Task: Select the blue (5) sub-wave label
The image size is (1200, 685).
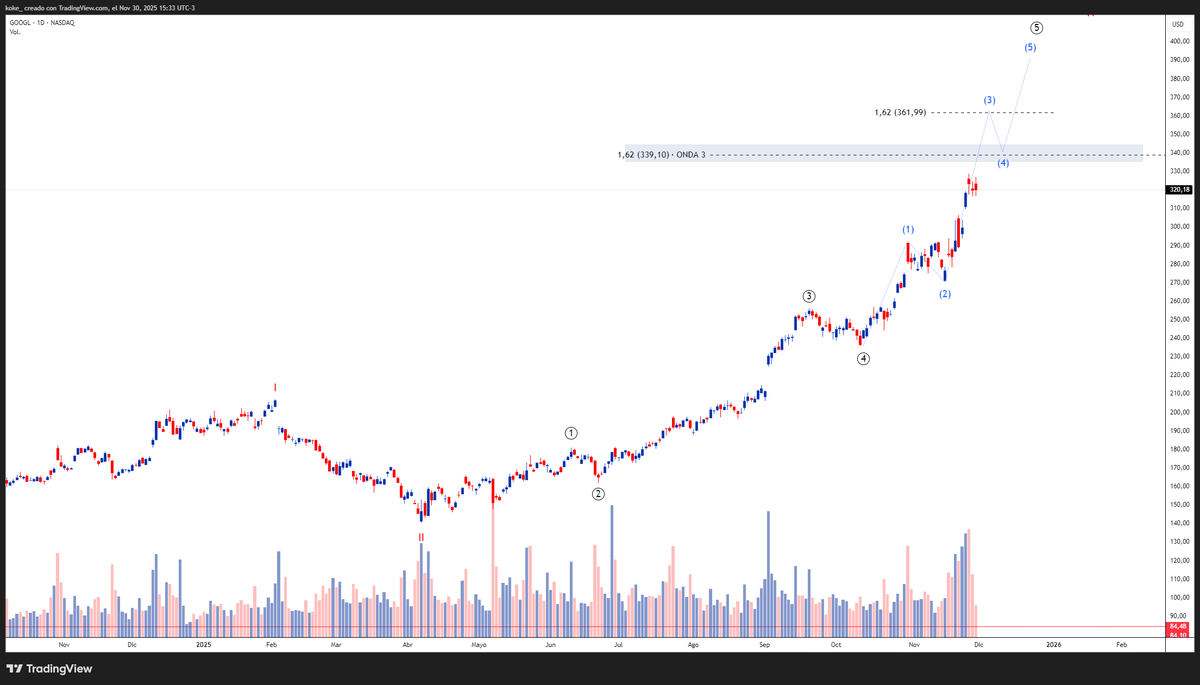Action: click(1030, 47)
